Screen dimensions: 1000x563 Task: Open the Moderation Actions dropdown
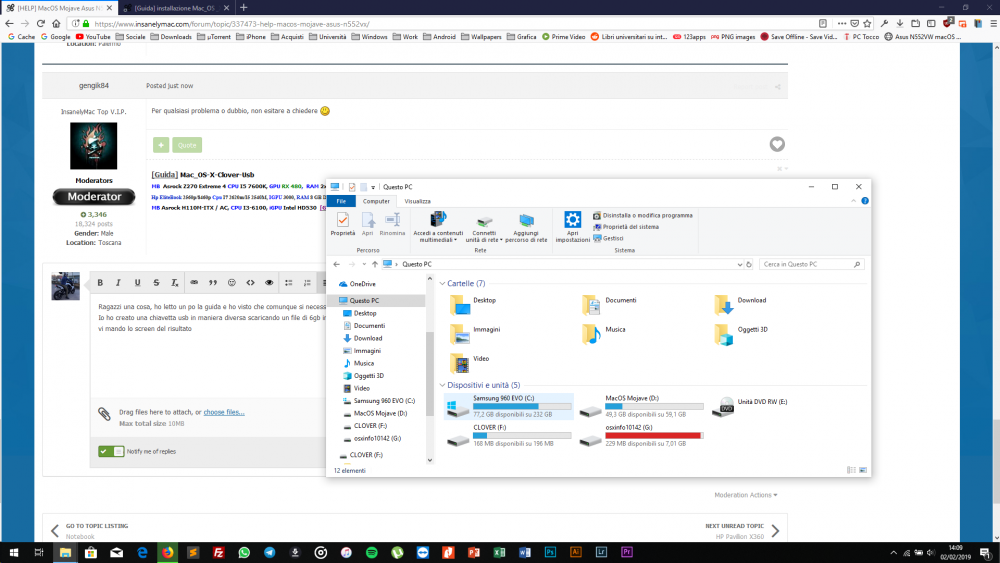746,495
